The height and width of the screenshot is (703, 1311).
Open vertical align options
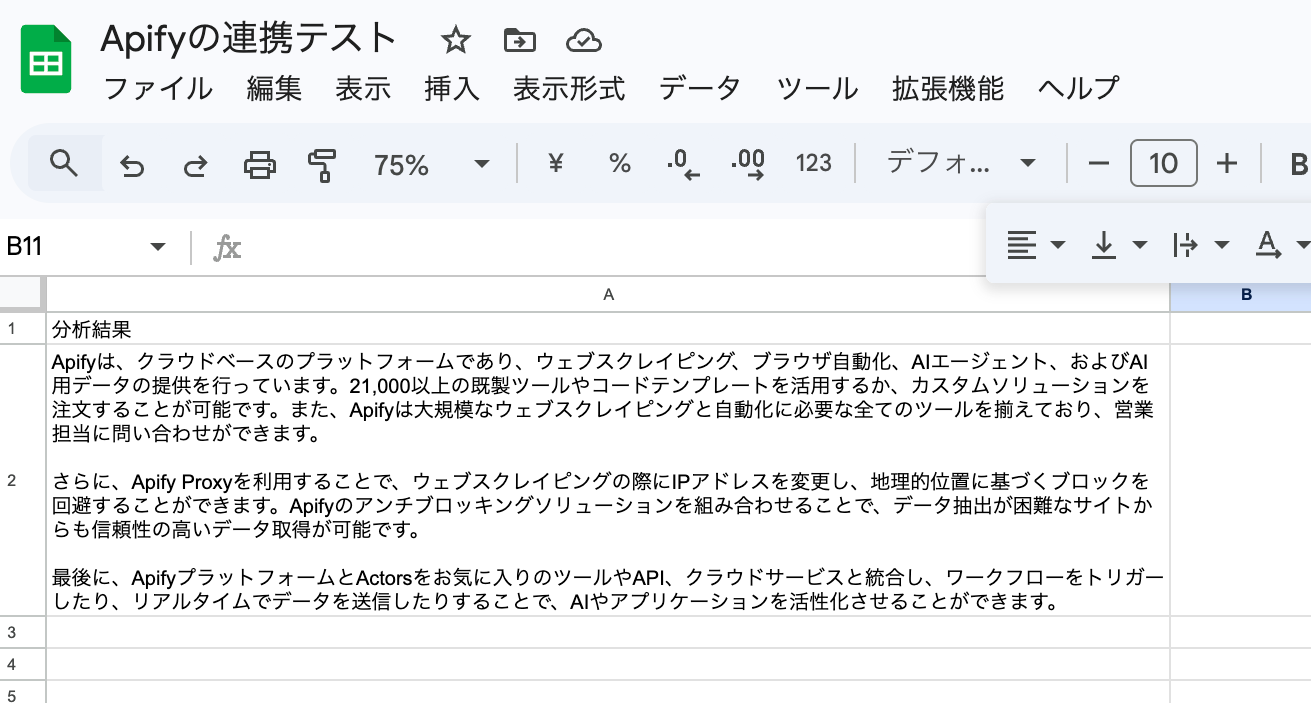1104,245
